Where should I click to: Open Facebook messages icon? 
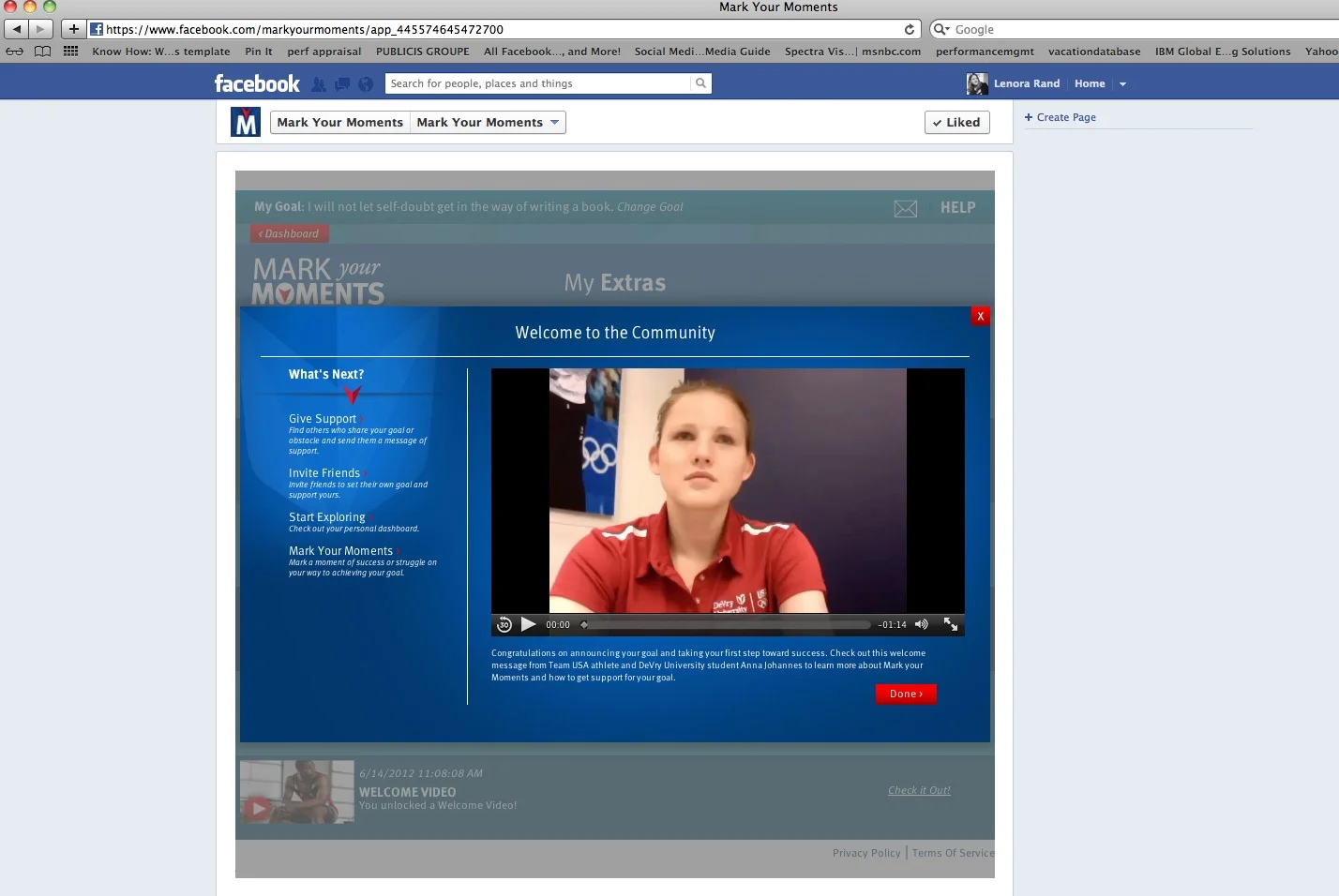(342, 84)
